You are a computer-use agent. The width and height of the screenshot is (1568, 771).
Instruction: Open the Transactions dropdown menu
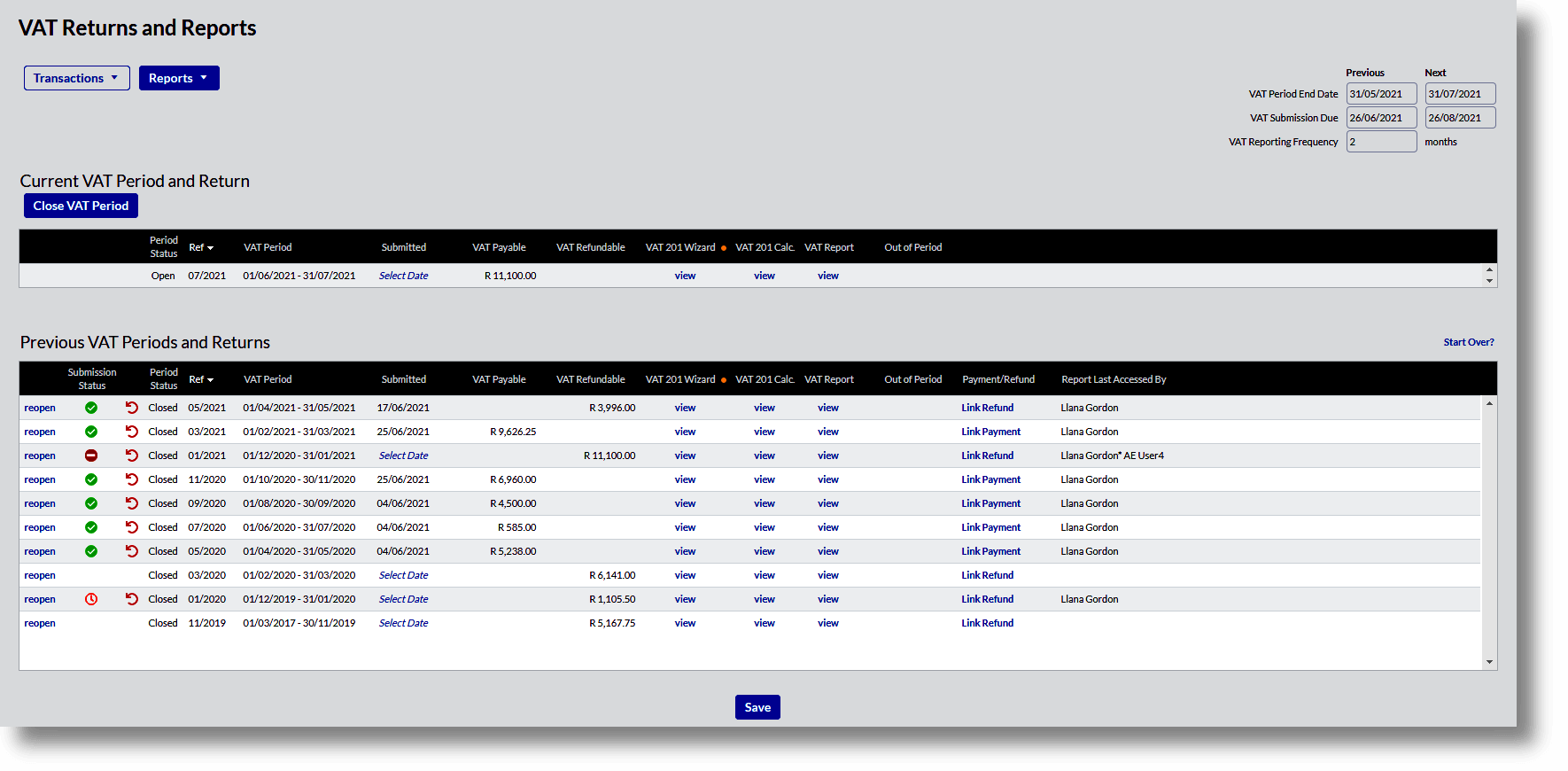click(x=77, y=78)
